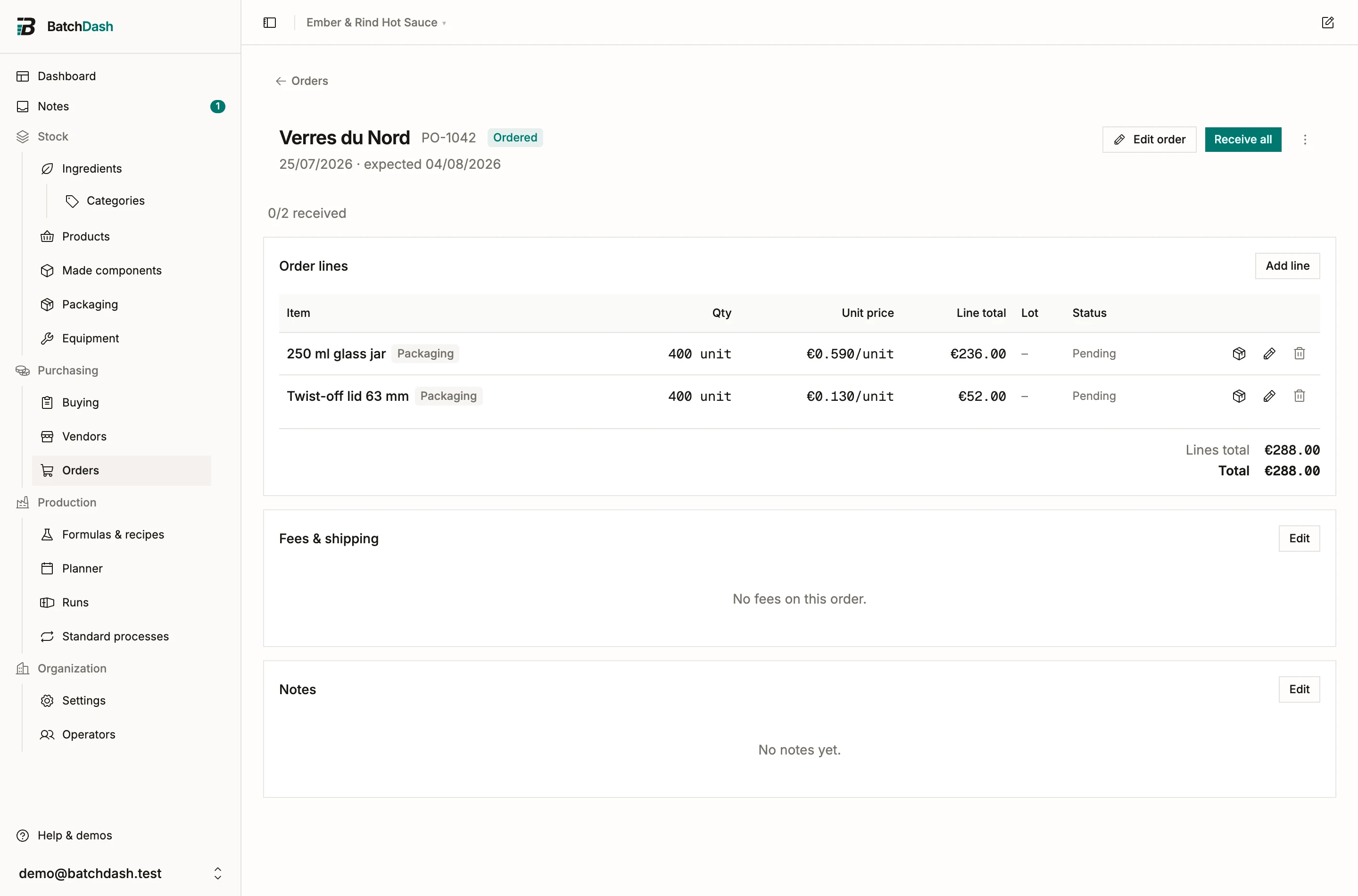Edit the Fees & shipping section
The image size is (1358, 896).
(x=1299, y=538)
